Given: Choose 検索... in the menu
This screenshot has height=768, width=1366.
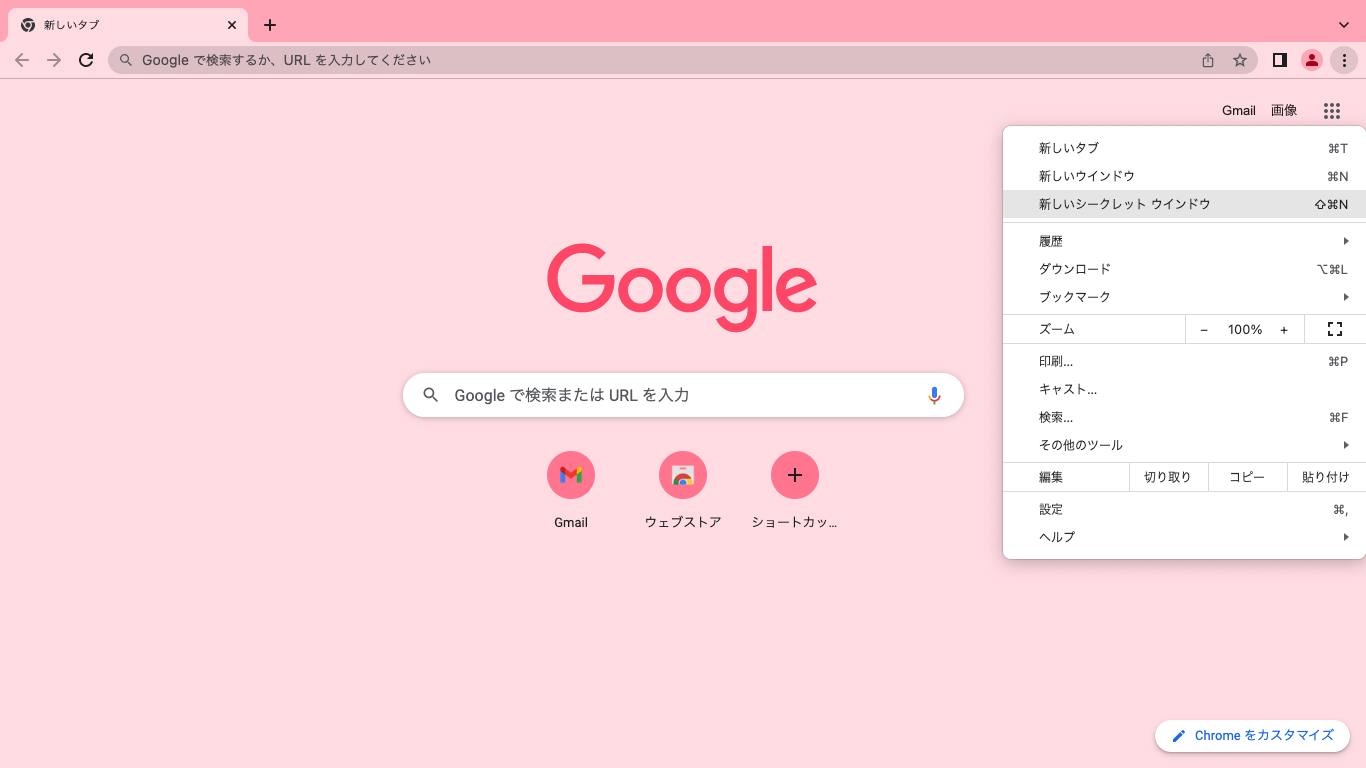Looking at the screenshot, I should [1184, 417].
